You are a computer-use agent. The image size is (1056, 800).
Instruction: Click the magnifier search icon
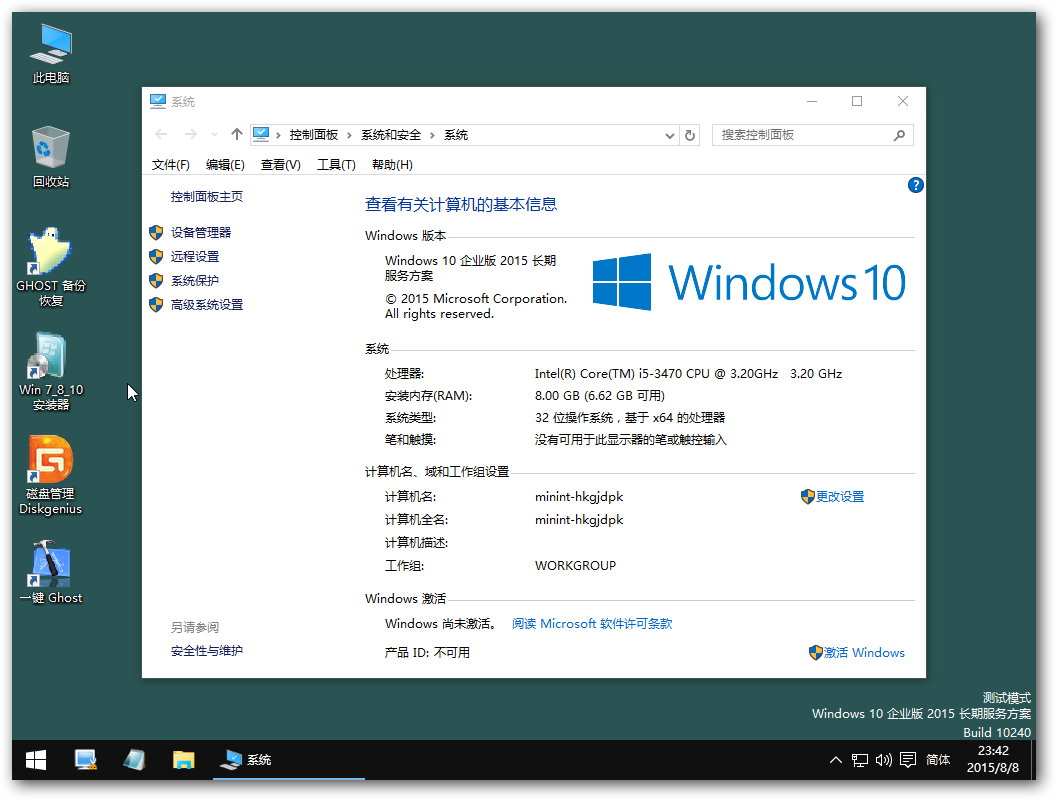(x=899, y=135)
